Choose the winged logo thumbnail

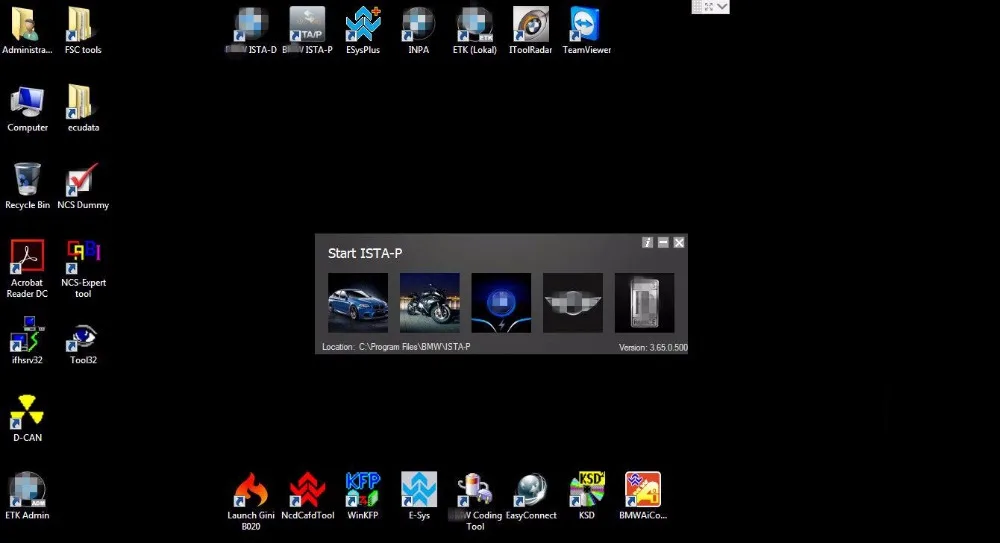click(573, 302)
